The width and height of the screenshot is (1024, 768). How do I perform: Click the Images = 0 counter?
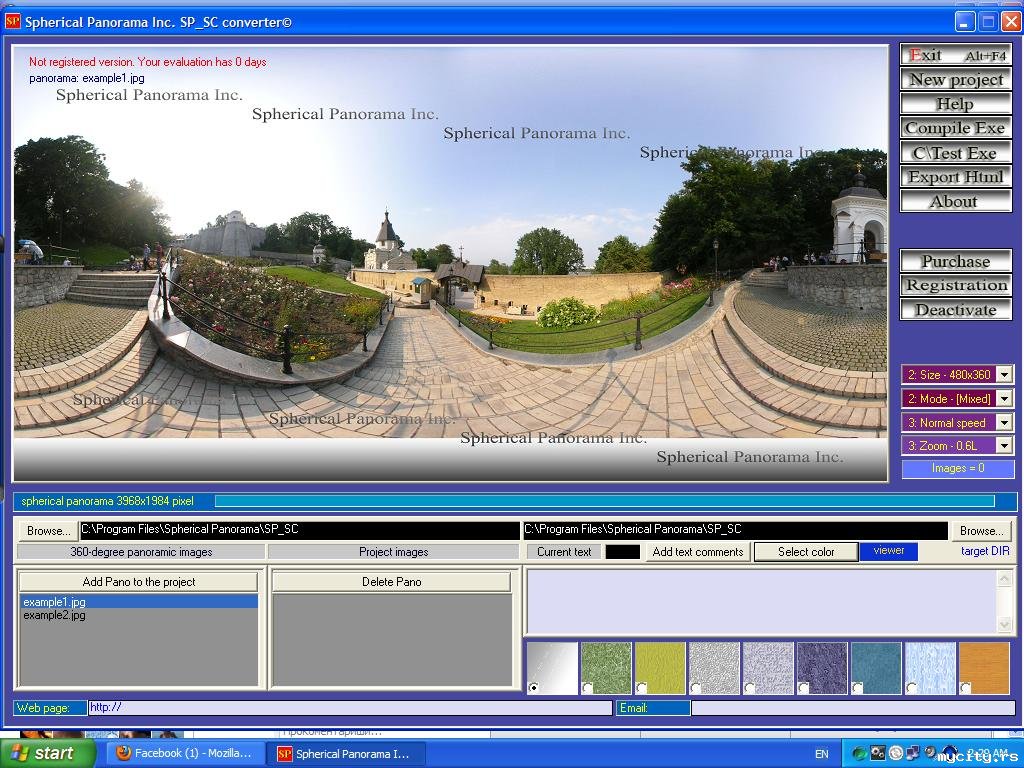(958, 468)
